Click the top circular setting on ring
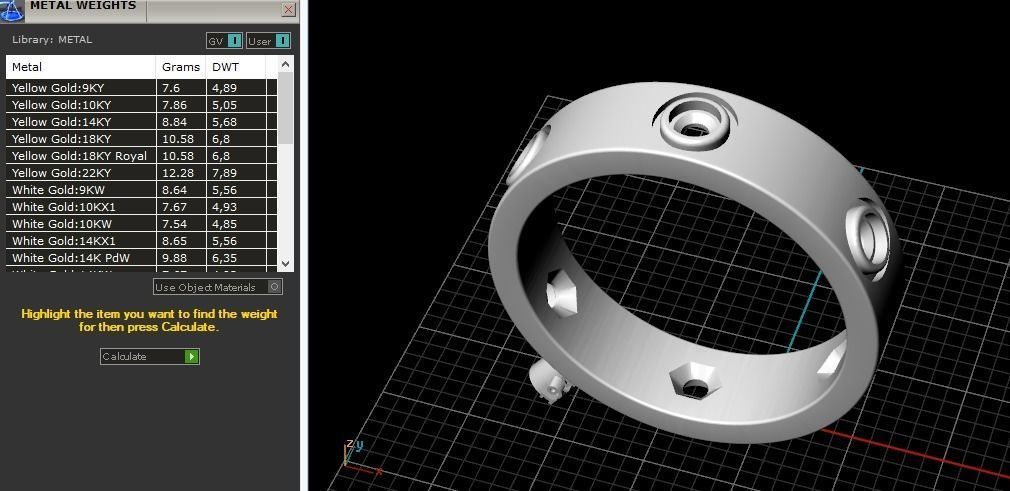The image size is (1010, 491). [x=694, y=122]
